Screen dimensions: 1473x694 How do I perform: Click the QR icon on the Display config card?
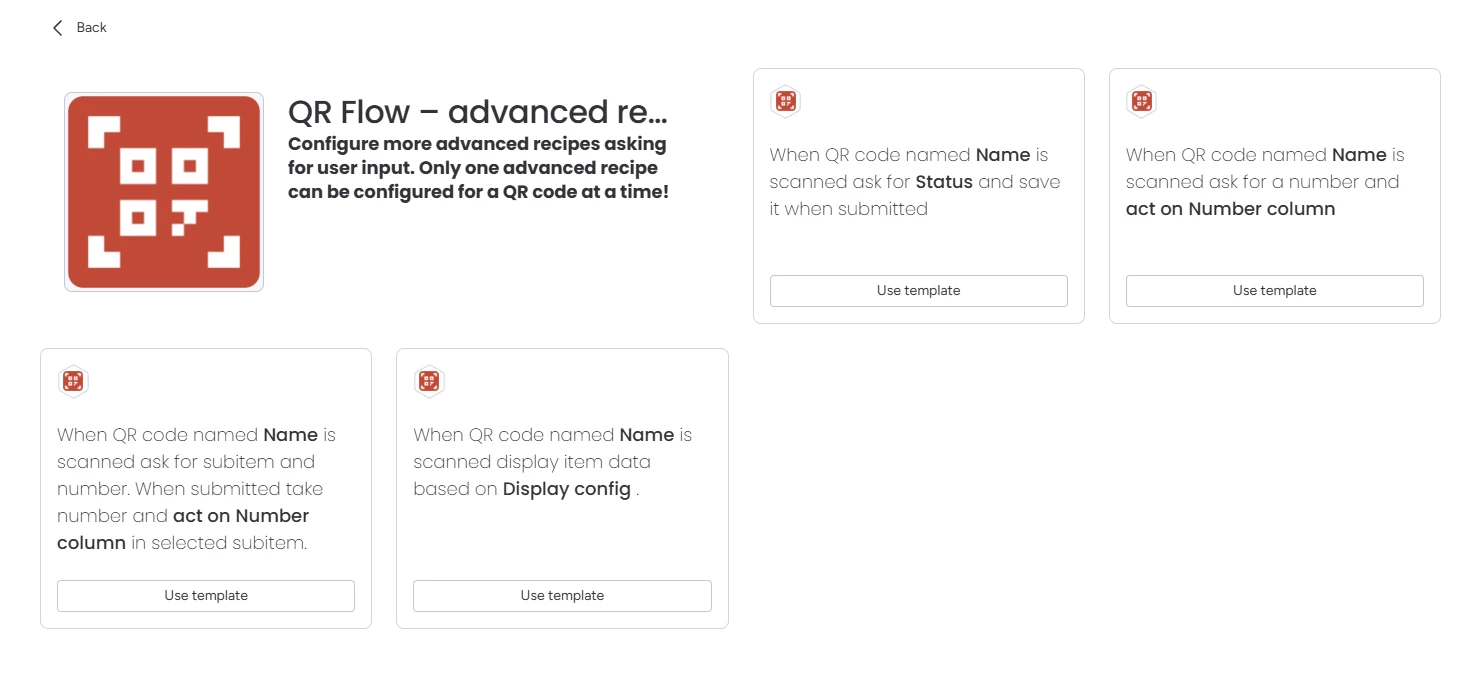click(429, 381)
